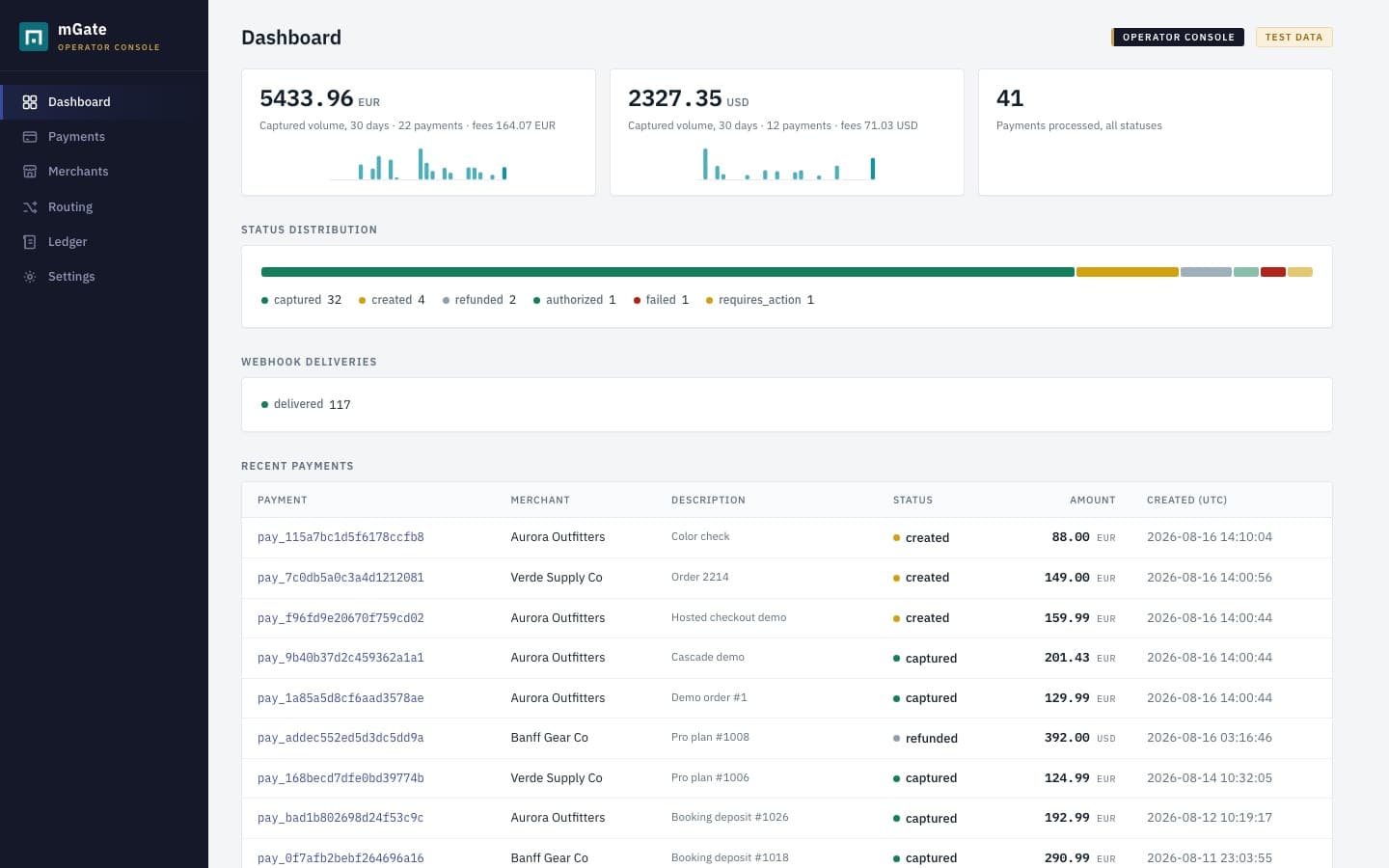Image resolution: width=1389 pixels, height=868 pixels.
Task: Click the 'Cascade demo' description cell
Action: point(708,657)
